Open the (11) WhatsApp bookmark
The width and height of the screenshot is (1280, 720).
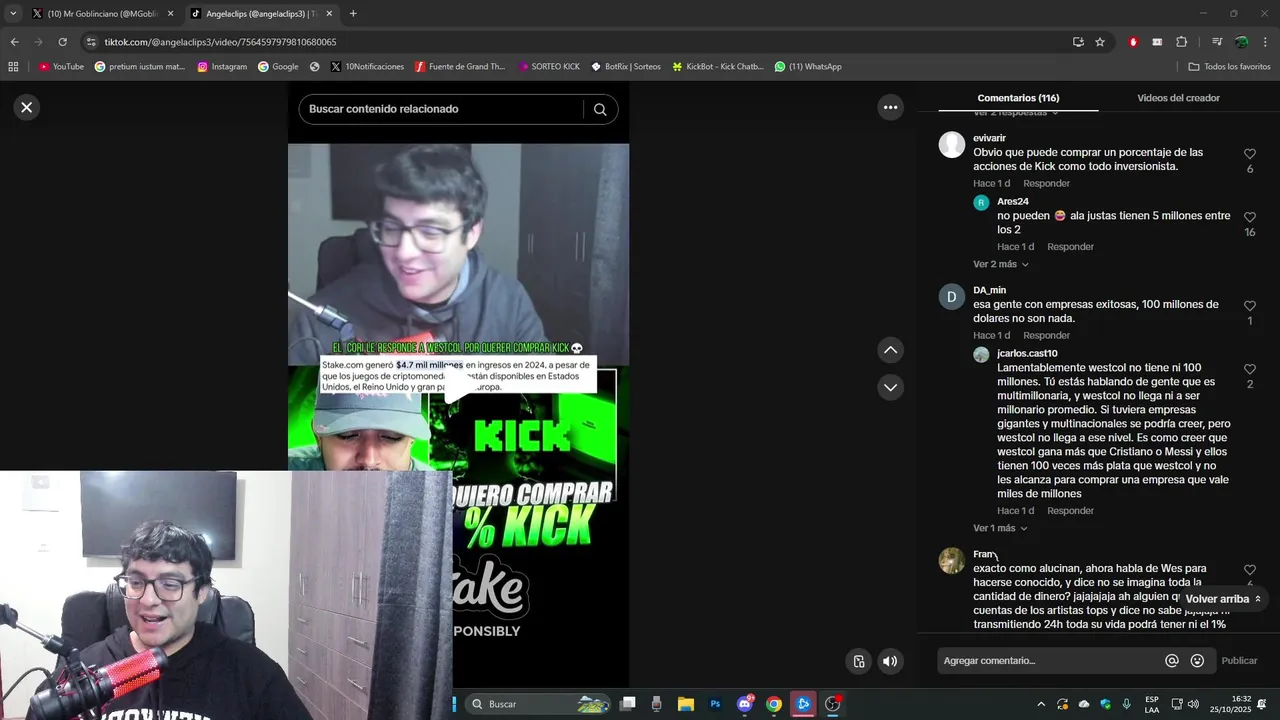click(x=807, y=67)
